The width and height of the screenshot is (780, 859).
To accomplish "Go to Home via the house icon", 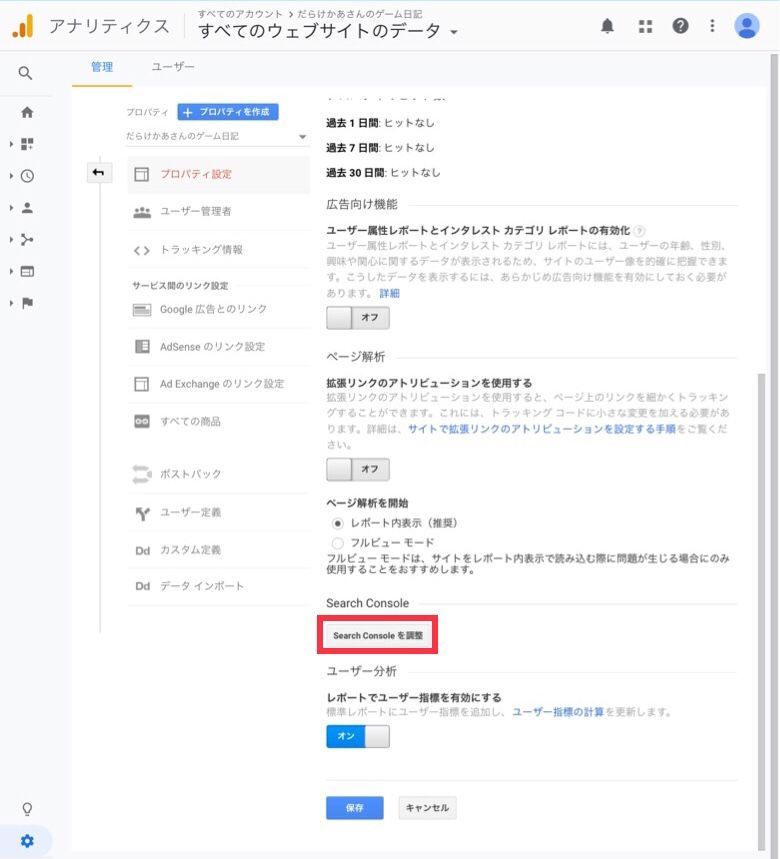I will point(27,112).
